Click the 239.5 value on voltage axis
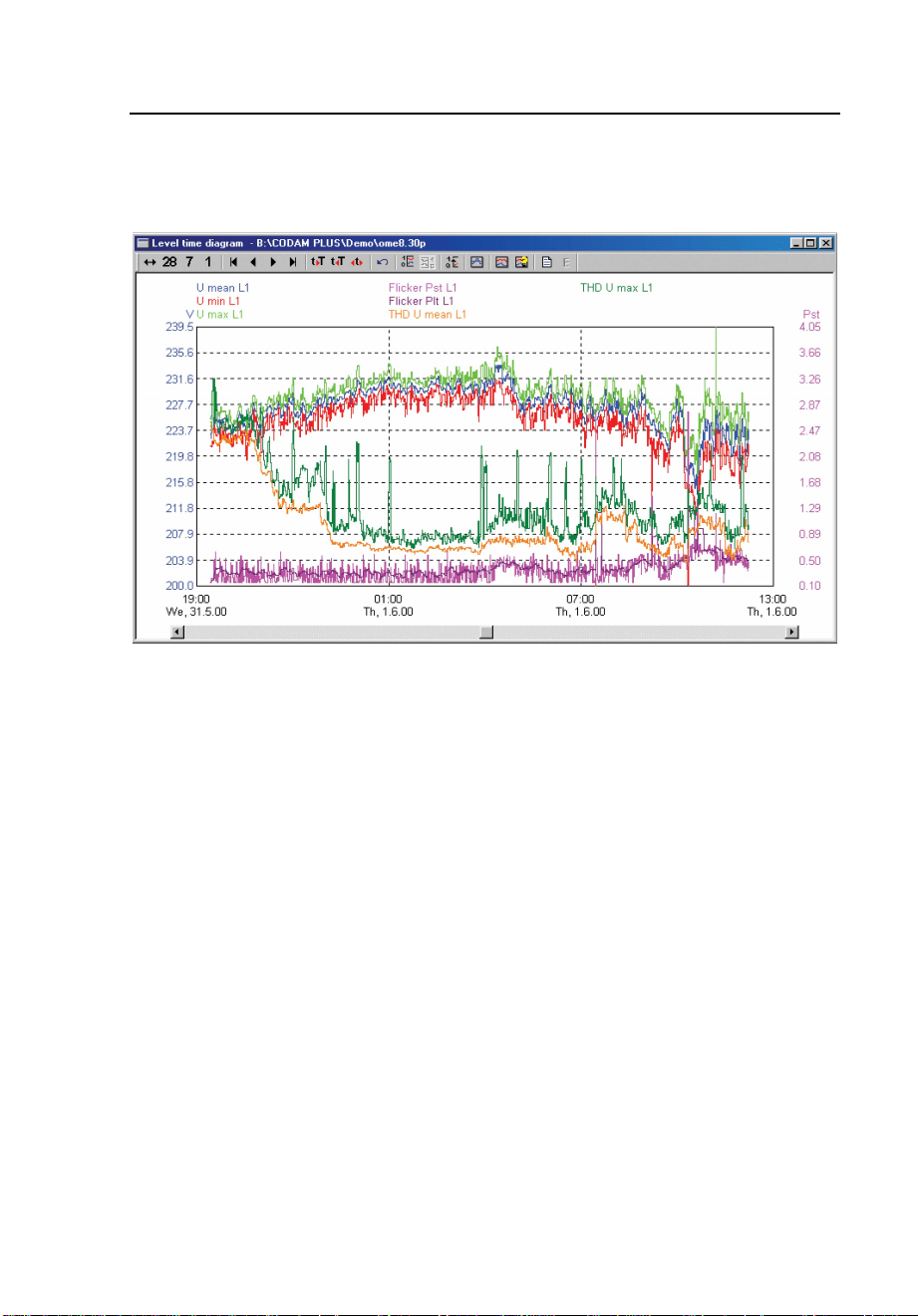 coord(179,327)
